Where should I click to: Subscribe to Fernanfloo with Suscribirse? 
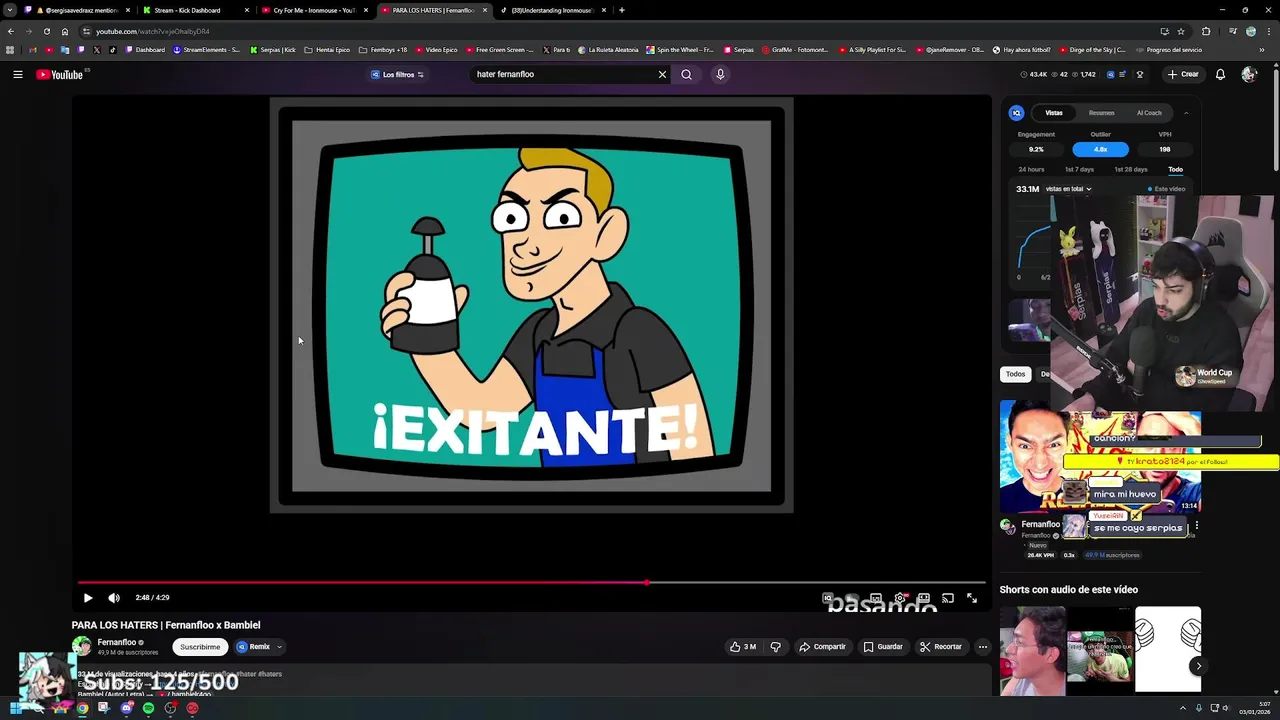[x=200, y=647]
